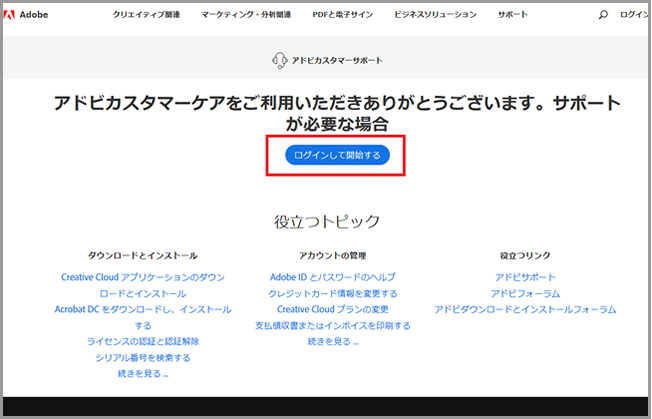Click the アカウントの管理 column heading
Image resolution: width=652 pixels, height=419 pixels.
333,255
